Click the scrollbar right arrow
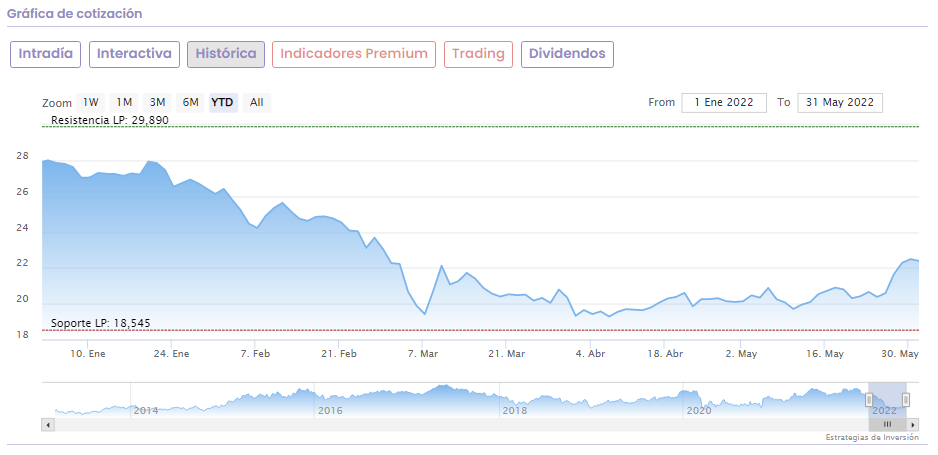 tap(914, 425)
